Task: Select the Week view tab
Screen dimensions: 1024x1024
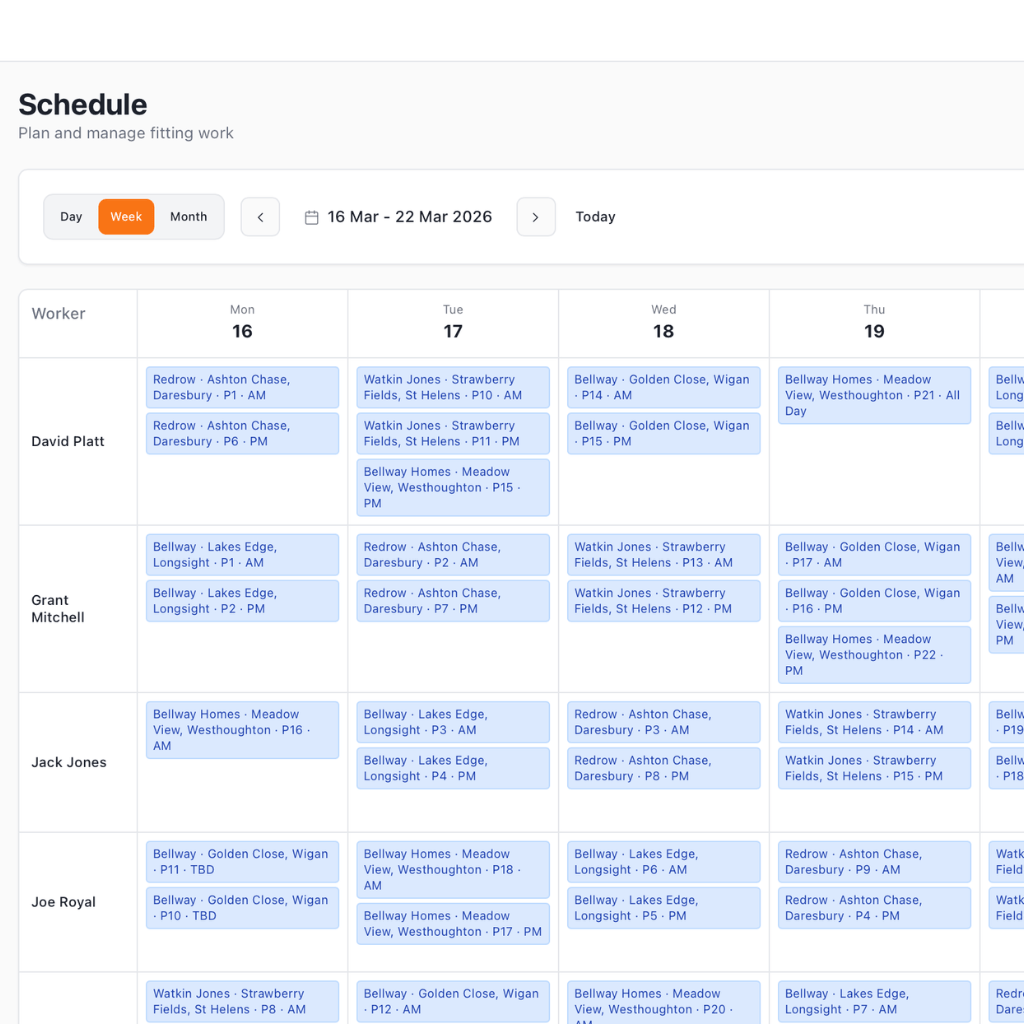Action: tap(126, 217)
